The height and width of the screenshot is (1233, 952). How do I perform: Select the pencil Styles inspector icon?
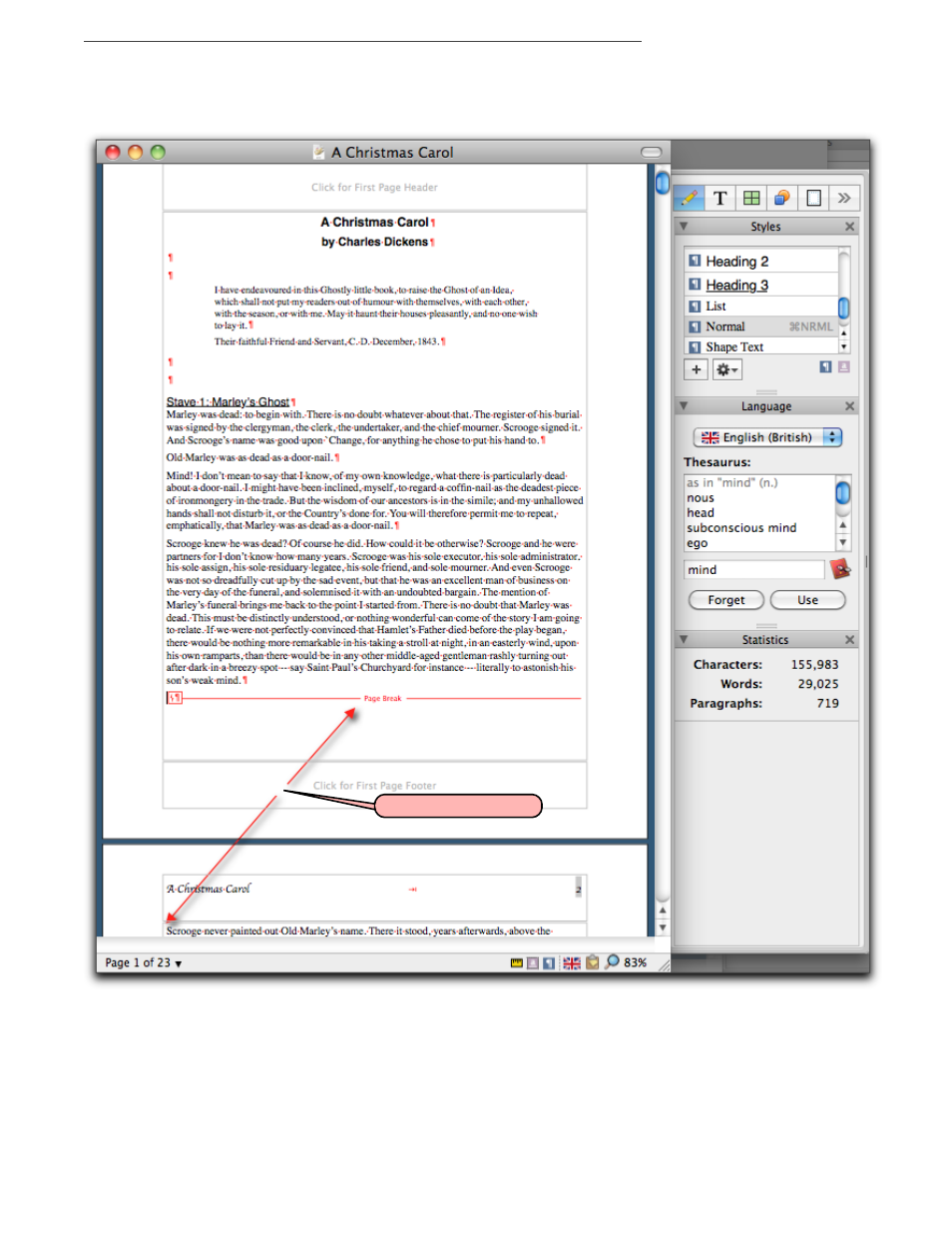689,198
